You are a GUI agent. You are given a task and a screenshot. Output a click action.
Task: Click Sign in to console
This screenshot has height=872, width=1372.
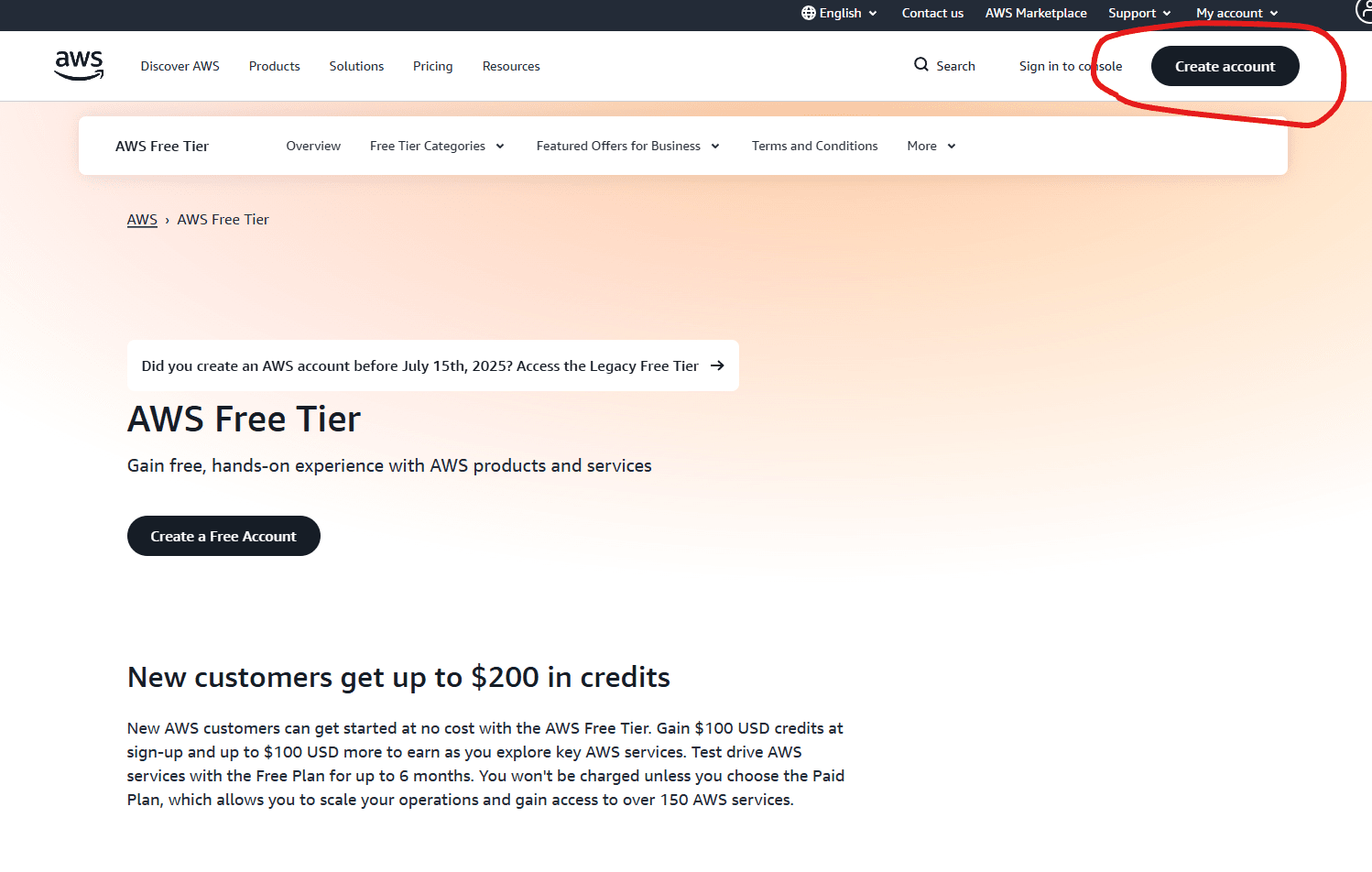(x=1070, y=66)
